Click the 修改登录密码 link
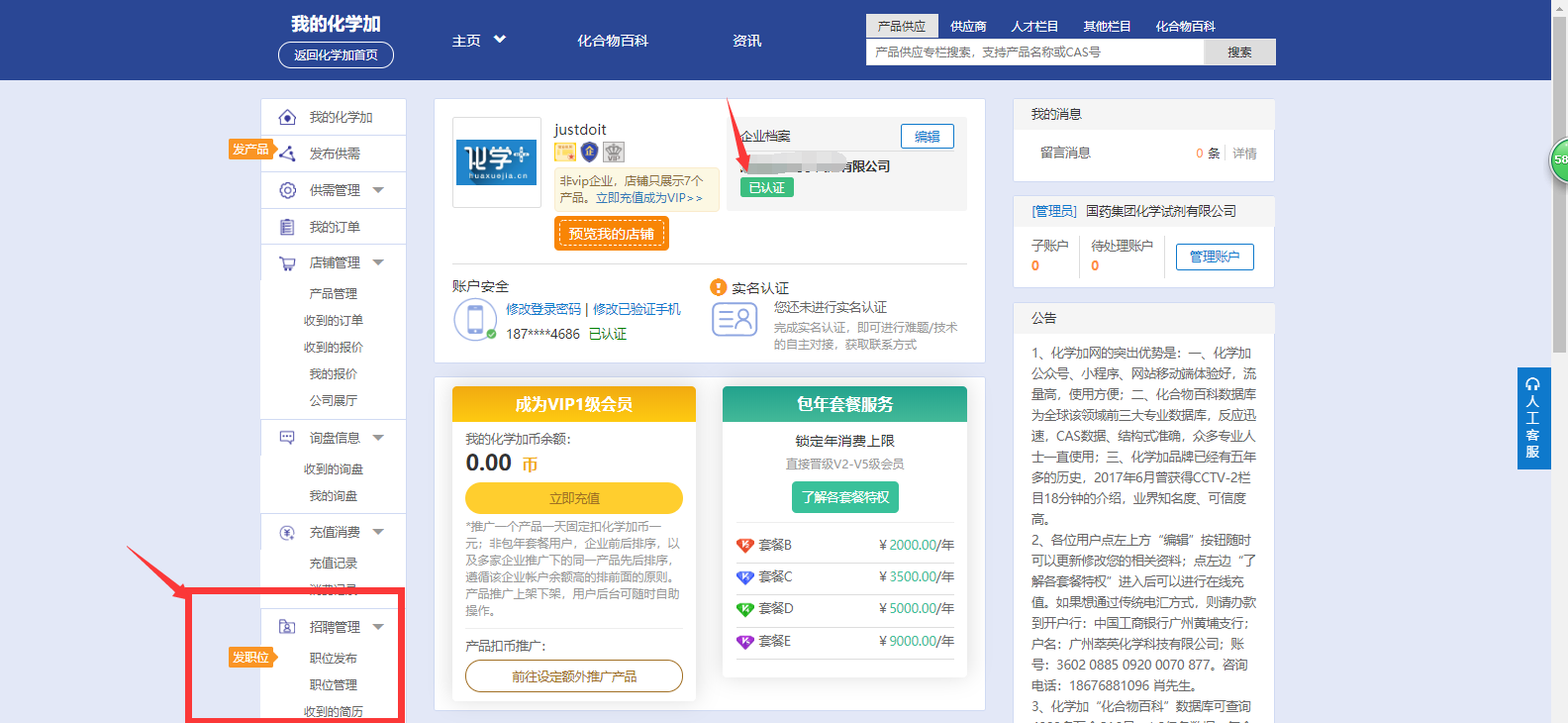The image size is (1568, 723). (543, 309)
